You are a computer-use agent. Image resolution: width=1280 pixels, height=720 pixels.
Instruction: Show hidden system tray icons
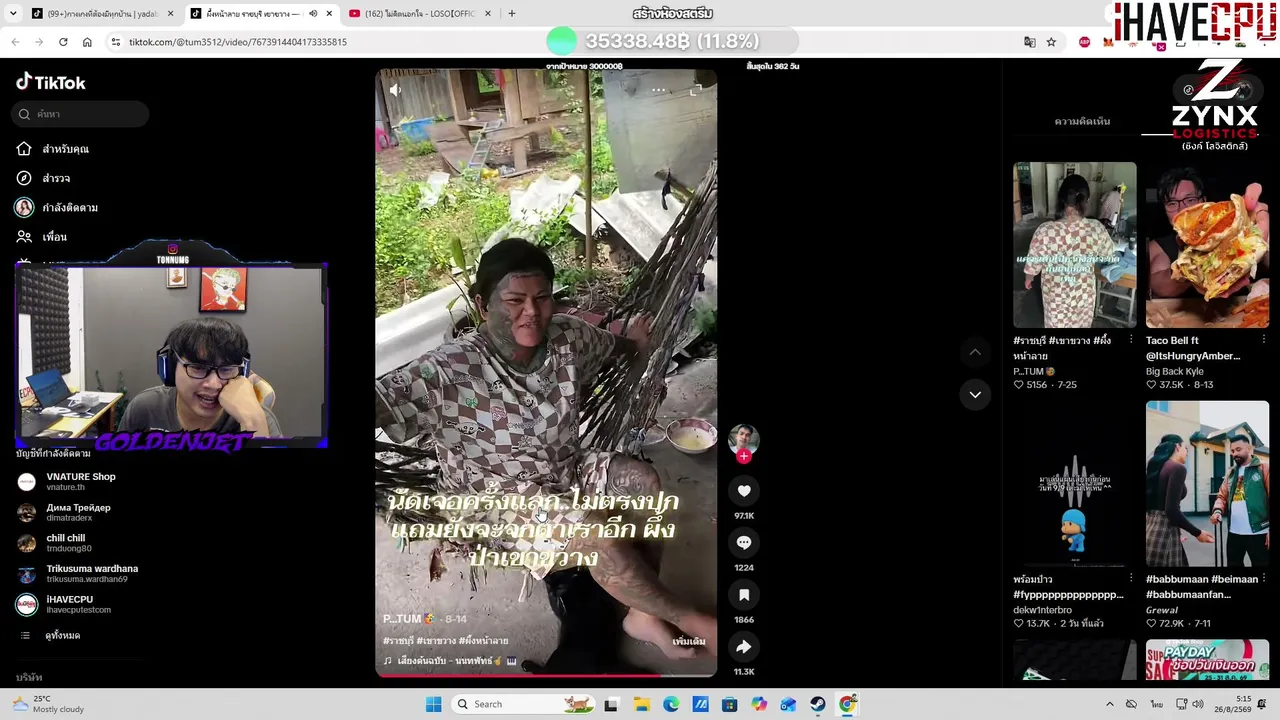(x=1109, y=704)
